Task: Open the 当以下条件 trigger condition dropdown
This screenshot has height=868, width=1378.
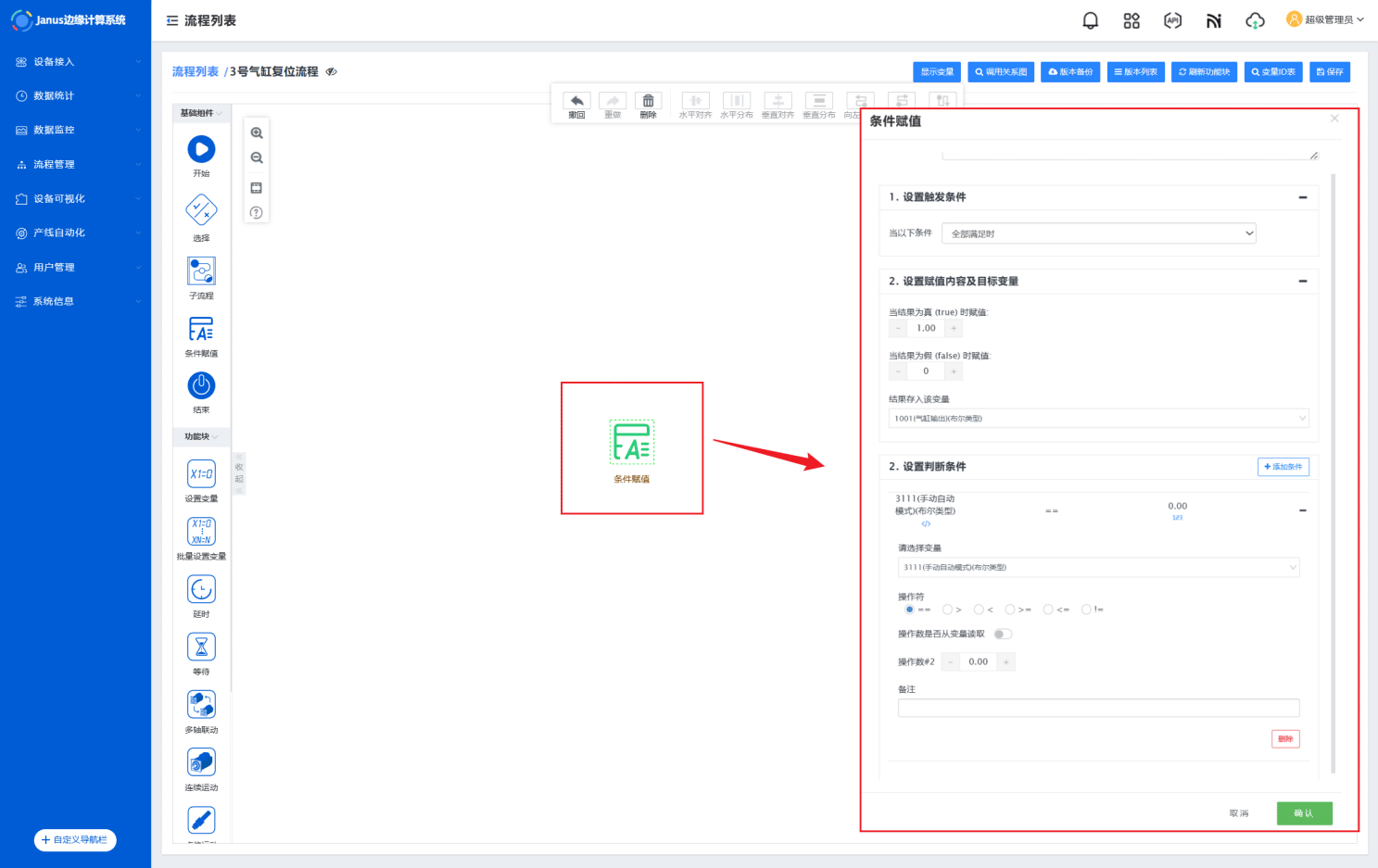Action: (x=1098, y=233)
